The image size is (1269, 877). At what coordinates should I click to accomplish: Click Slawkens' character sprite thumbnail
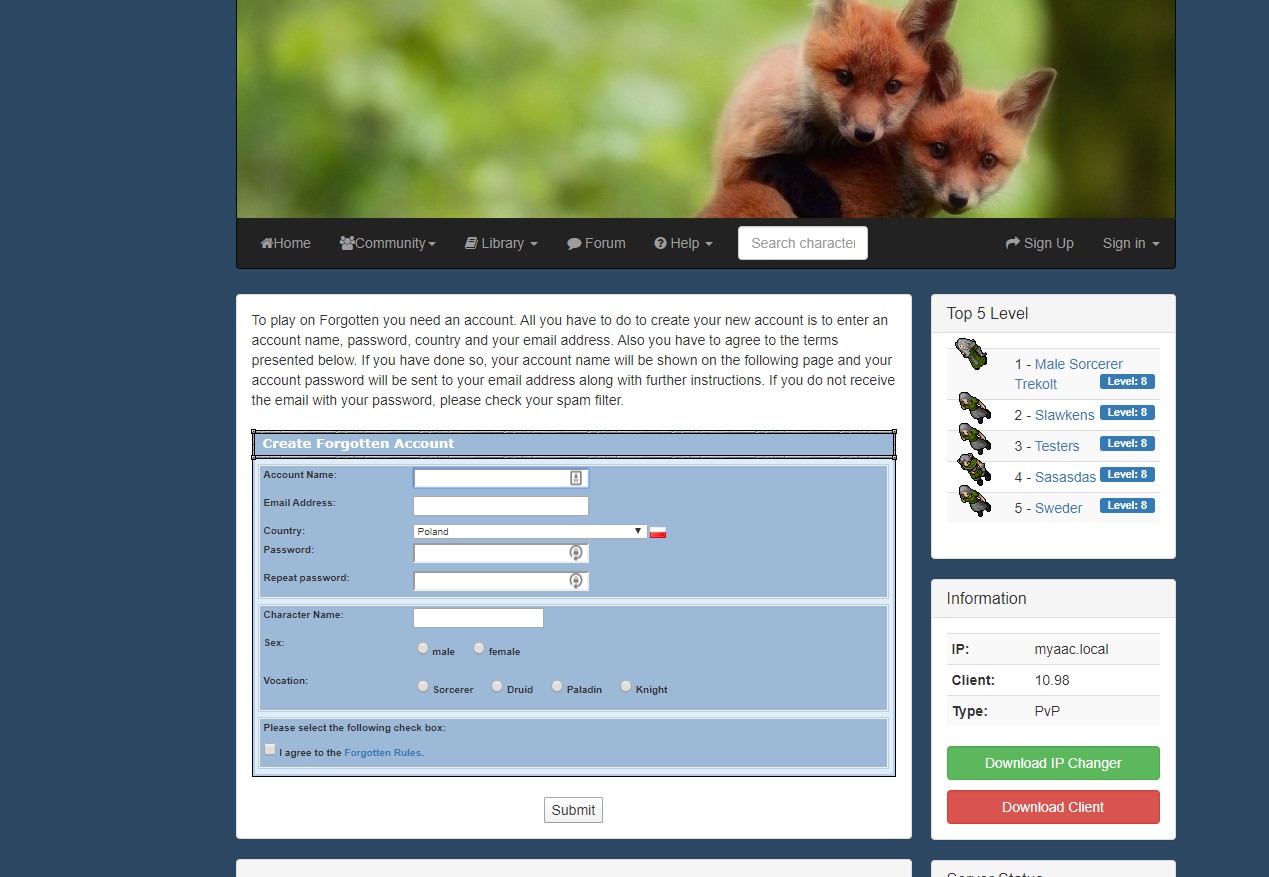point(975,409)
